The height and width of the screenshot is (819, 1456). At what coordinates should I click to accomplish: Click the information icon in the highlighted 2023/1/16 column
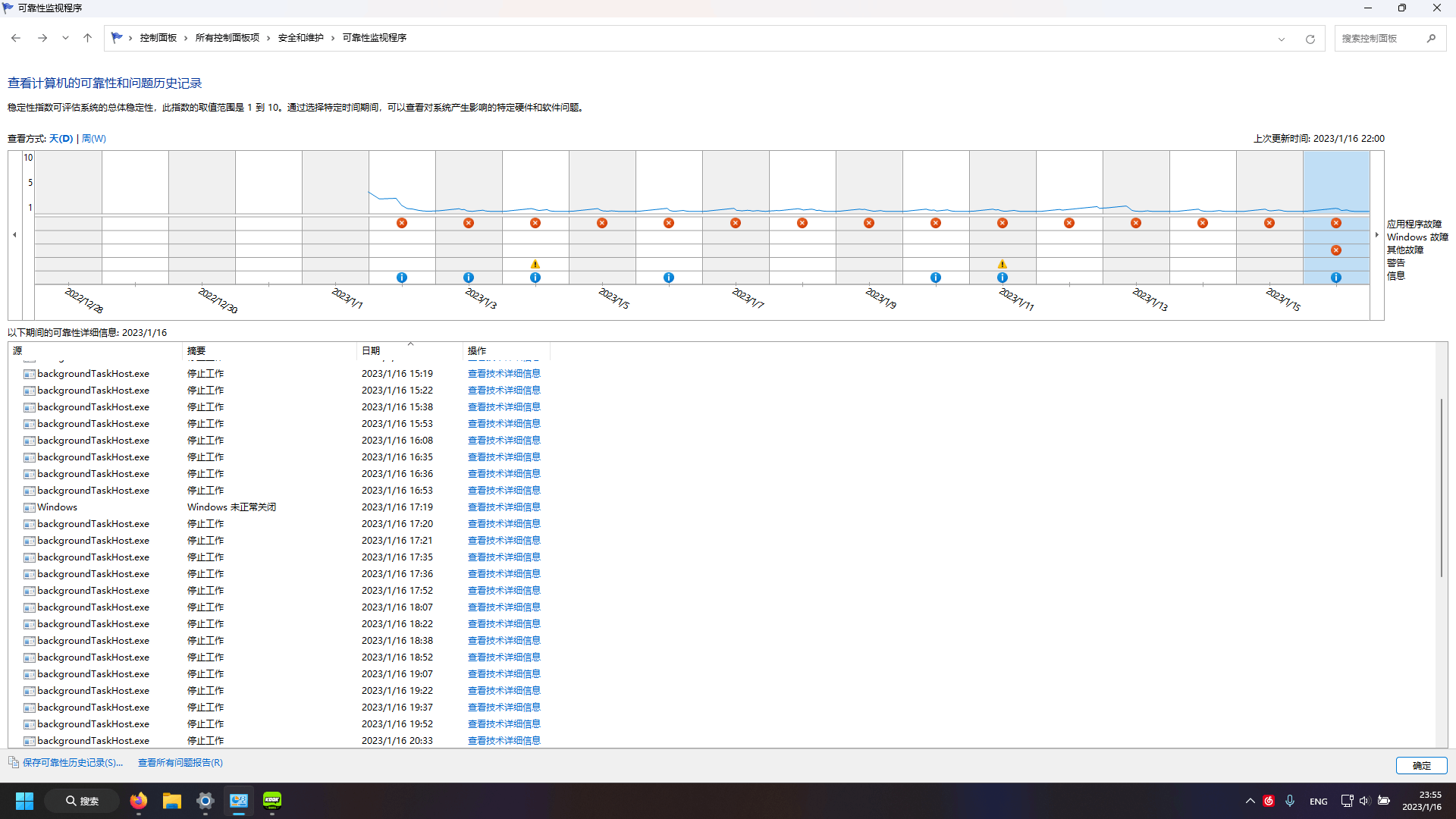tap(1335, 278)
